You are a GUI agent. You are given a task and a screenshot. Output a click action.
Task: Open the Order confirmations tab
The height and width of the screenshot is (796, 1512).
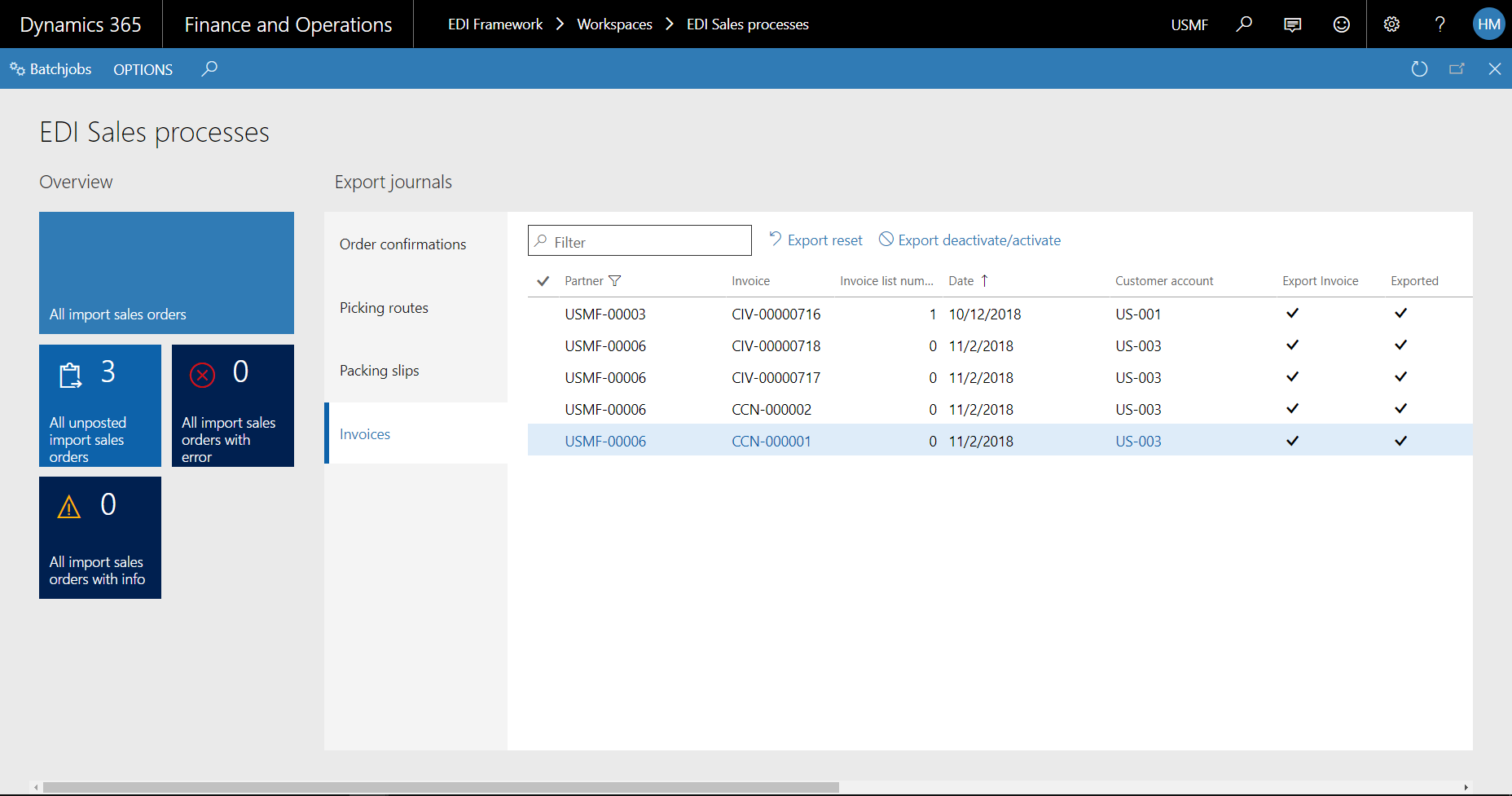pos(415,244)
